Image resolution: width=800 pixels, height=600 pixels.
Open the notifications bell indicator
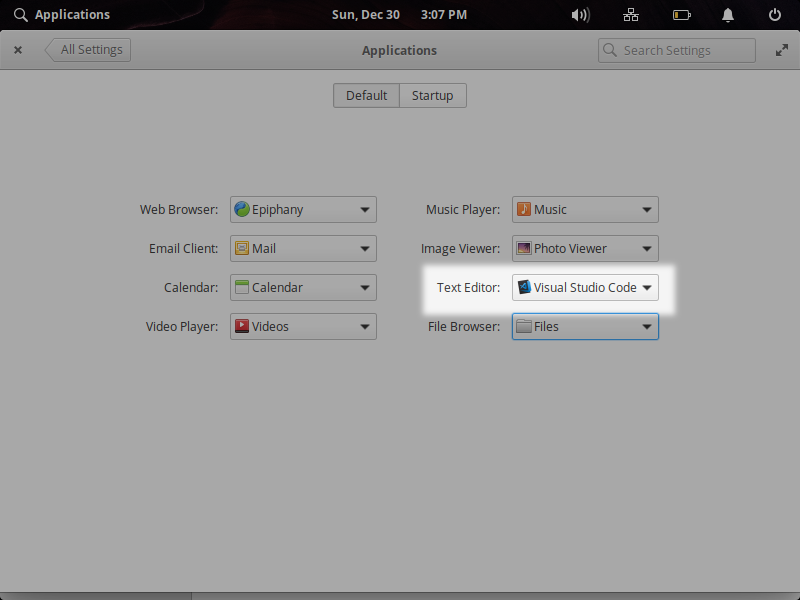click(x=728, y=15)
